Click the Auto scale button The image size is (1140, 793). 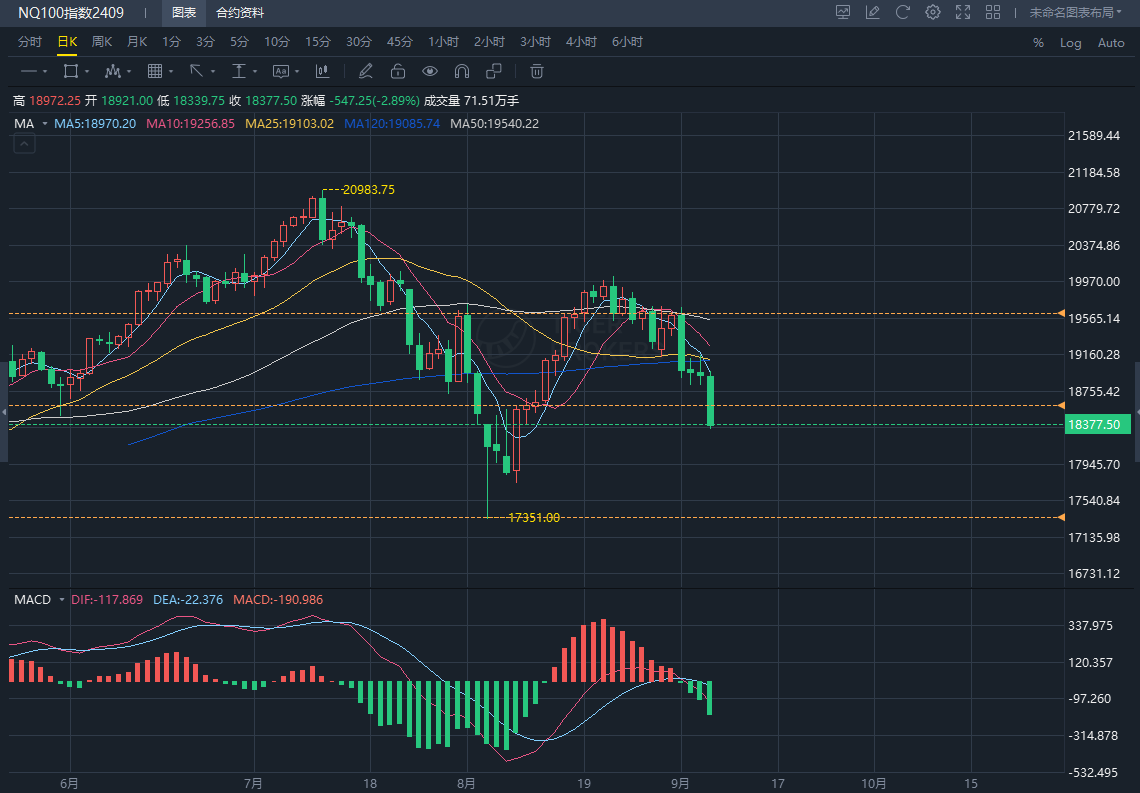[1111, 43]
